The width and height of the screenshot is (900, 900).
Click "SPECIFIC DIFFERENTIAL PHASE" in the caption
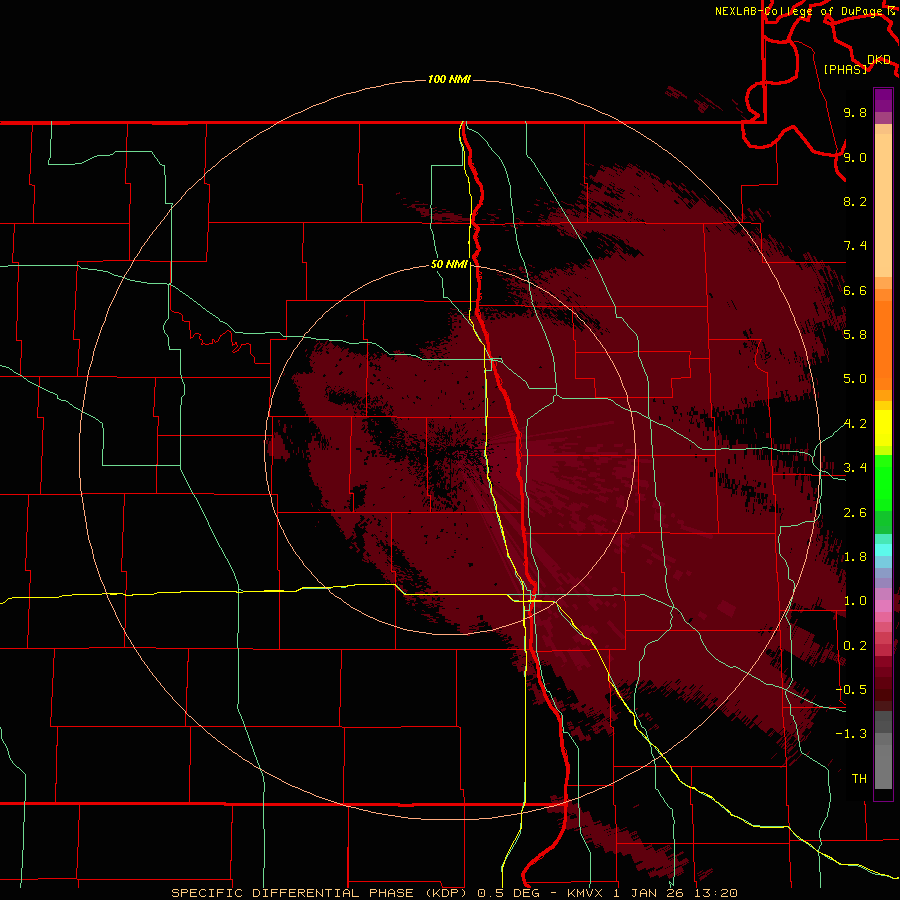click(x=292, y=893)
